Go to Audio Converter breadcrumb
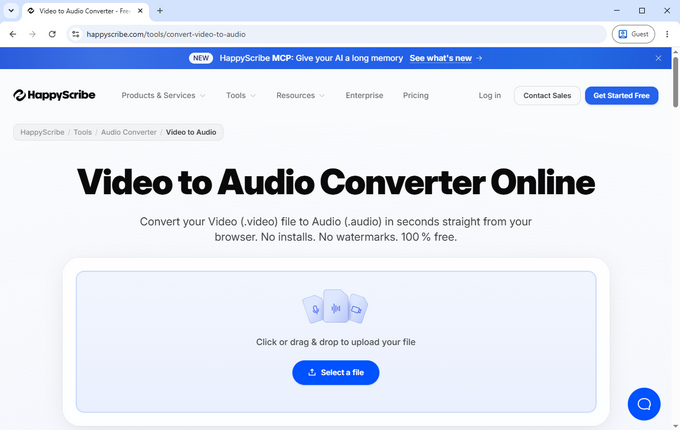This screenshot has height=430, width=680. (x=128, y=132)
